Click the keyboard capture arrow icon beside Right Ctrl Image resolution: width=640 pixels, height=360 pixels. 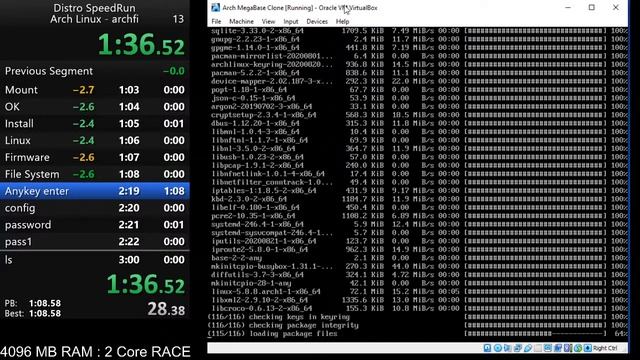[588, 348]
